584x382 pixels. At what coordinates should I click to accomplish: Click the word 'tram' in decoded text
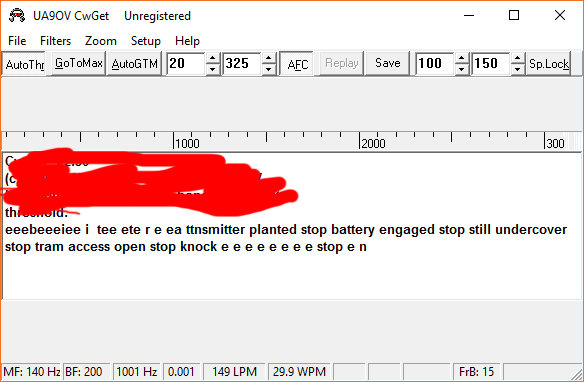49,247
